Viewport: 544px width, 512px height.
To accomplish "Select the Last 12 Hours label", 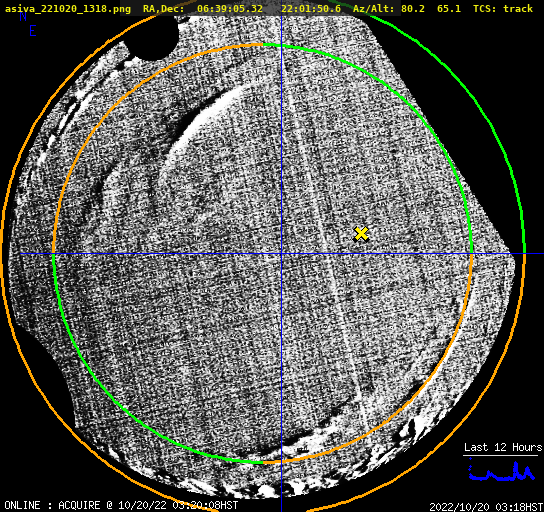I will tap(503, 447).
